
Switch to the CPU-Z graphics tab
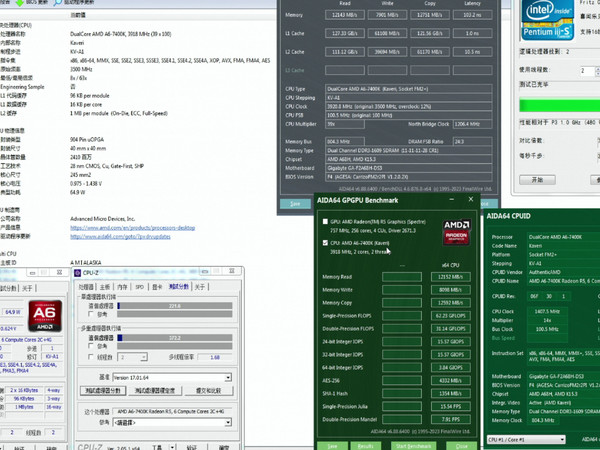pos(157,287)
